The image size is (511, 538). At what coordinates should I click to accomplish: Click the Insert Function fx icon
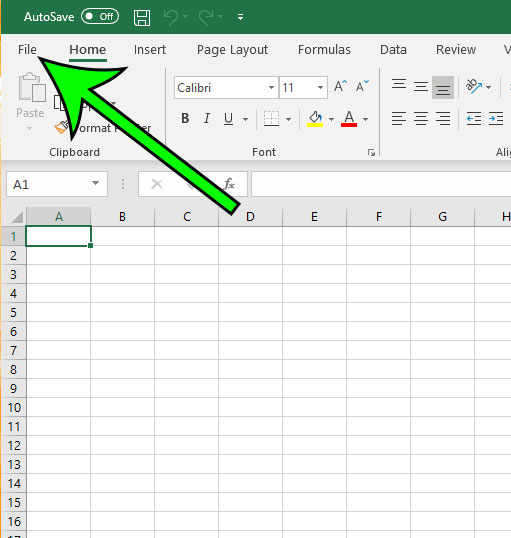click(229, 184)
